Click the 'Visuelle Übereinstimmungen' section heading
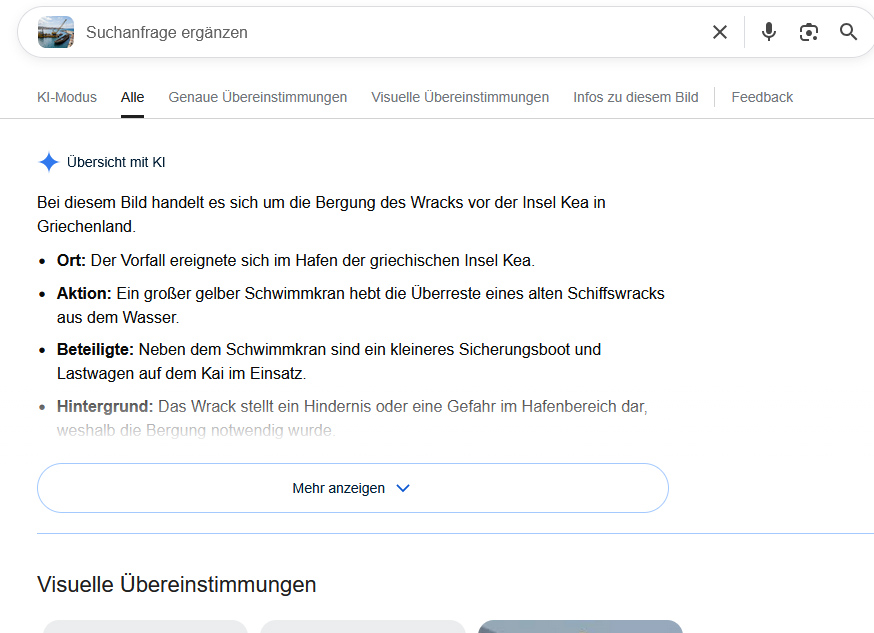This screenshot has width=874, height=633. 176,584
